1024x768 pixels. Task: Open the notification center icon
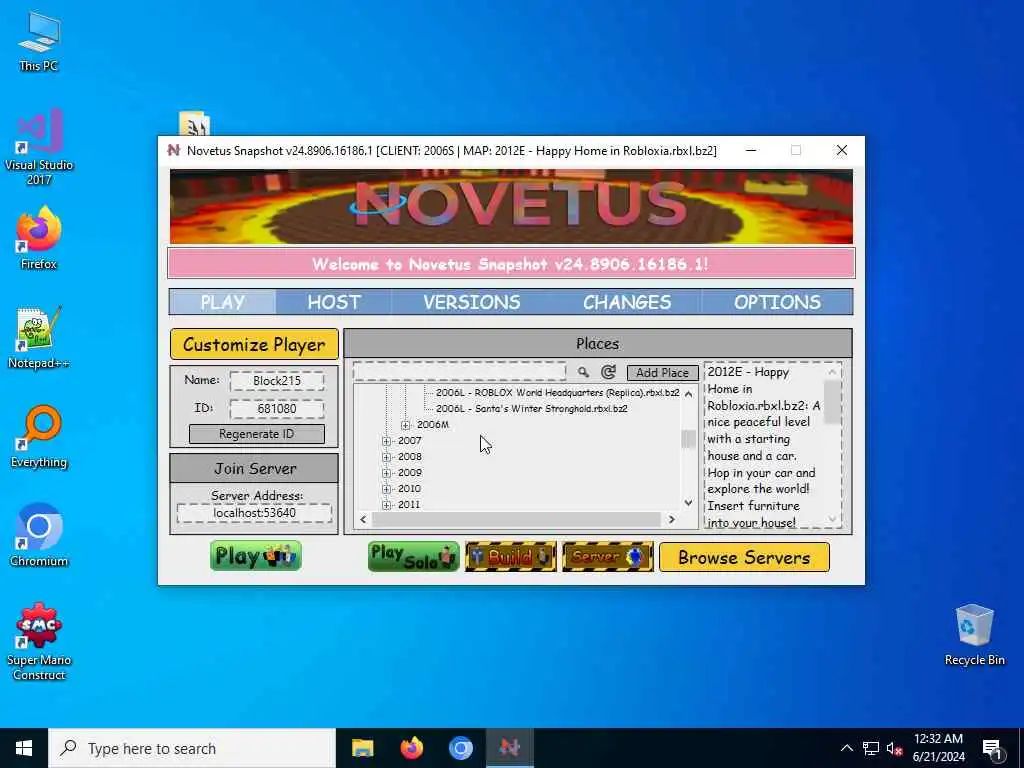tap(992, 748)
